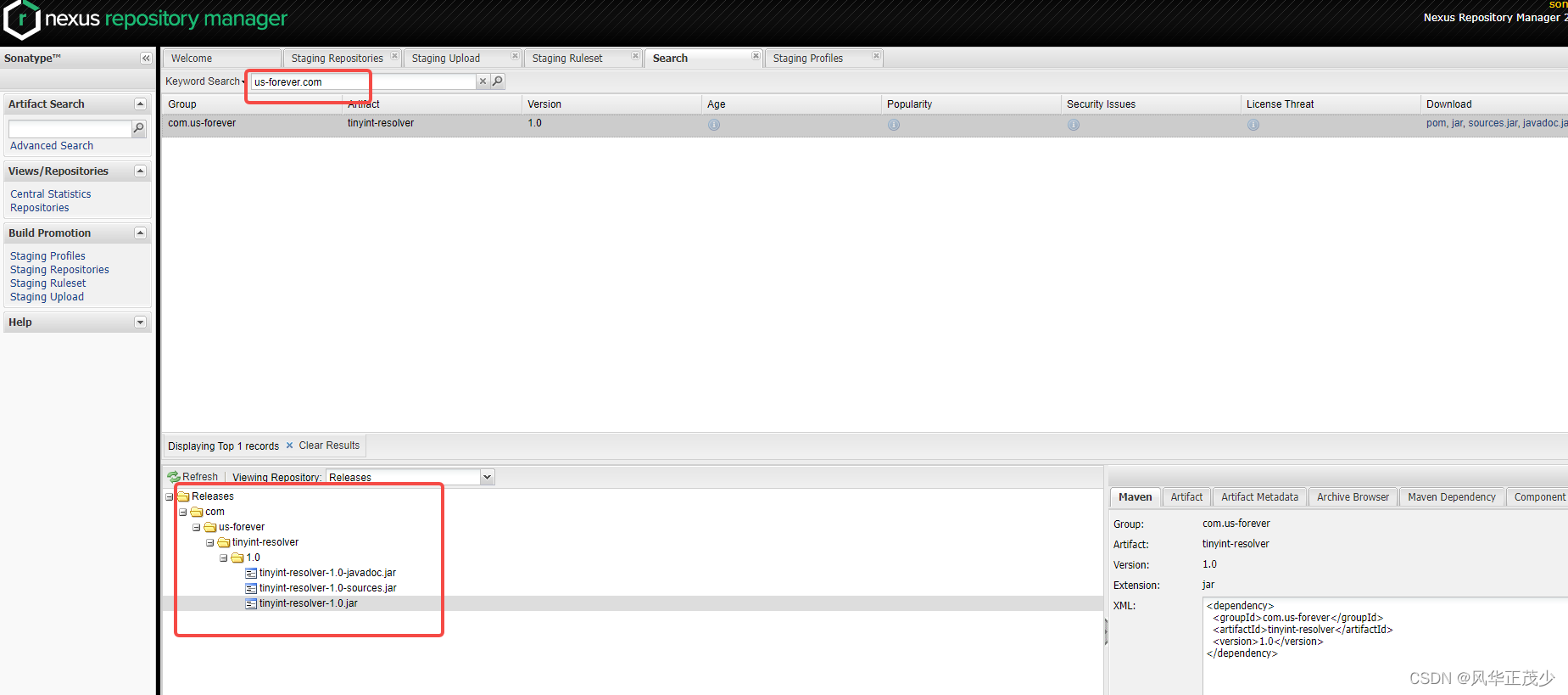This screenshot has width=1568, height=695.
Task: Close the Staging Profiles tab
Action: [x=876, y=56]
